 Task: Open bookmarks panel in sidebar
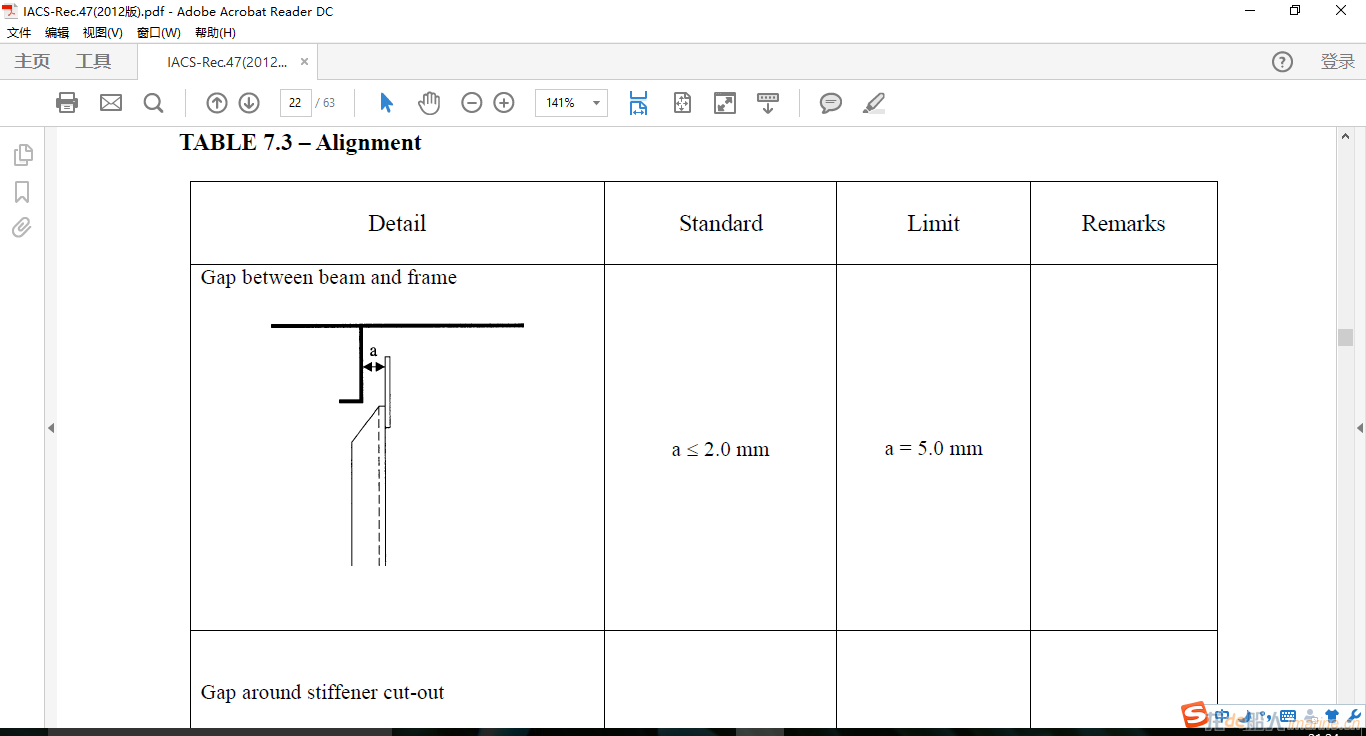(x=22, y=192)
